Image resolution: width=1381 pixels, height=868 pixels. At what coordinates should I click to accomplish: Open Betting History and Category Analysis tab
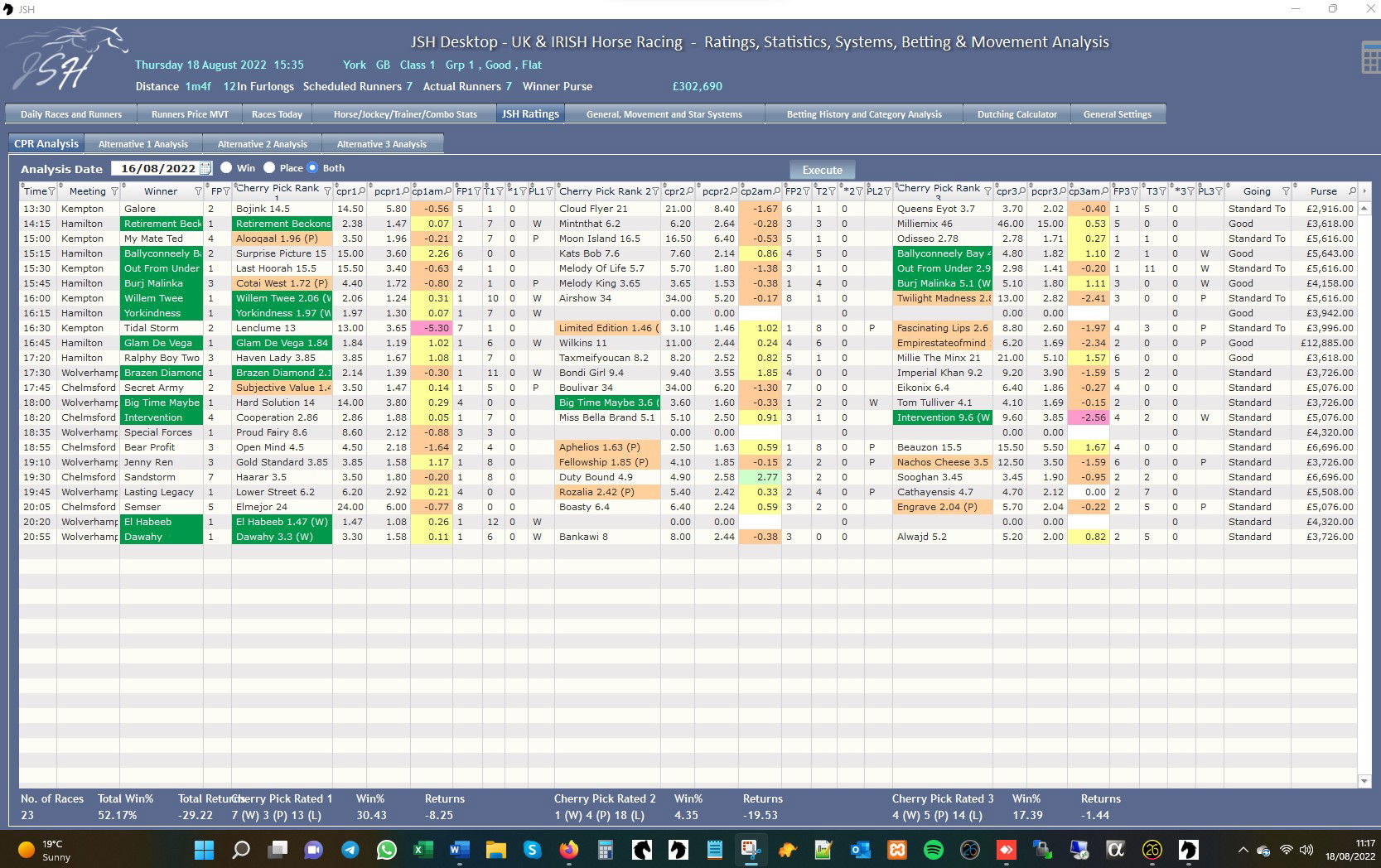[x=864, y=114]
